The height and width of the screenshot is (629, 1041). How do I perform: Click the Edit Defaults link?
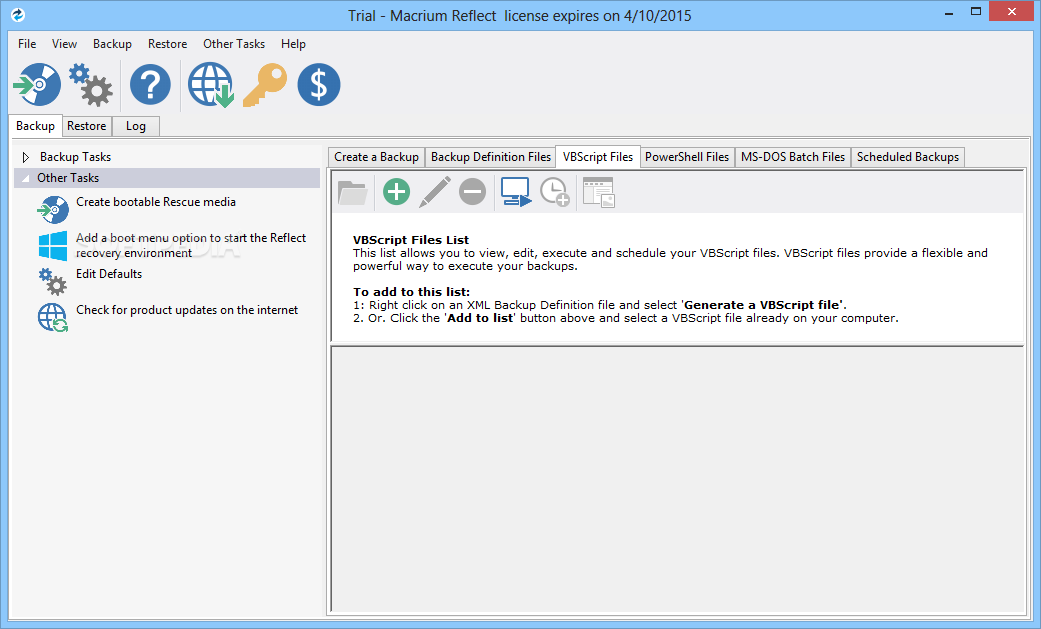pos(109,274)
